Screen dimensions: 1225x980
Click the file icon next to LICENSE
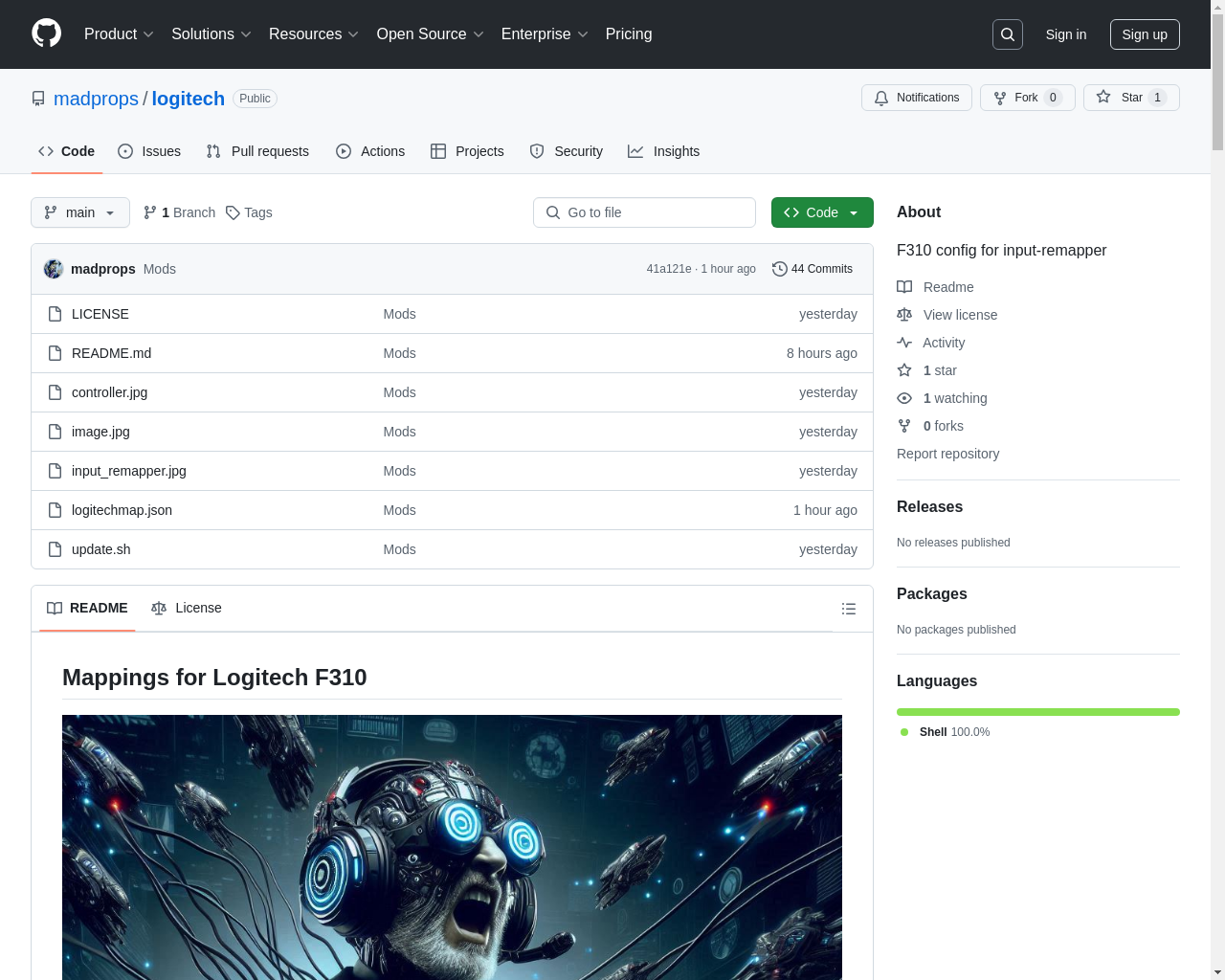tap(56, 314)
